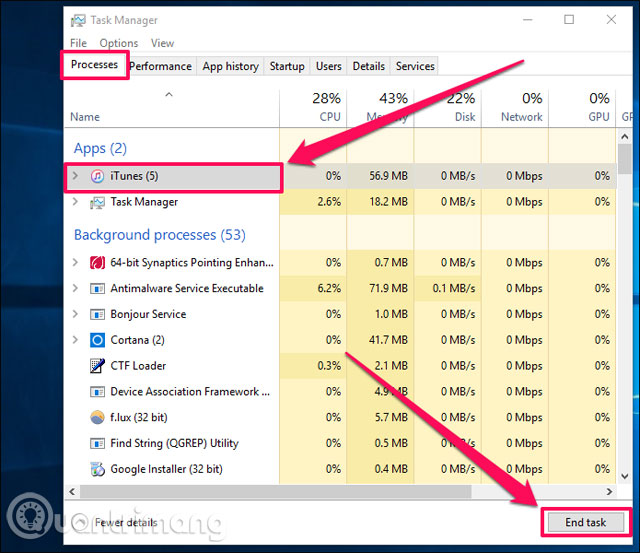Switch to the Users tab
The image size is (640, 553).
coord(329,66)
